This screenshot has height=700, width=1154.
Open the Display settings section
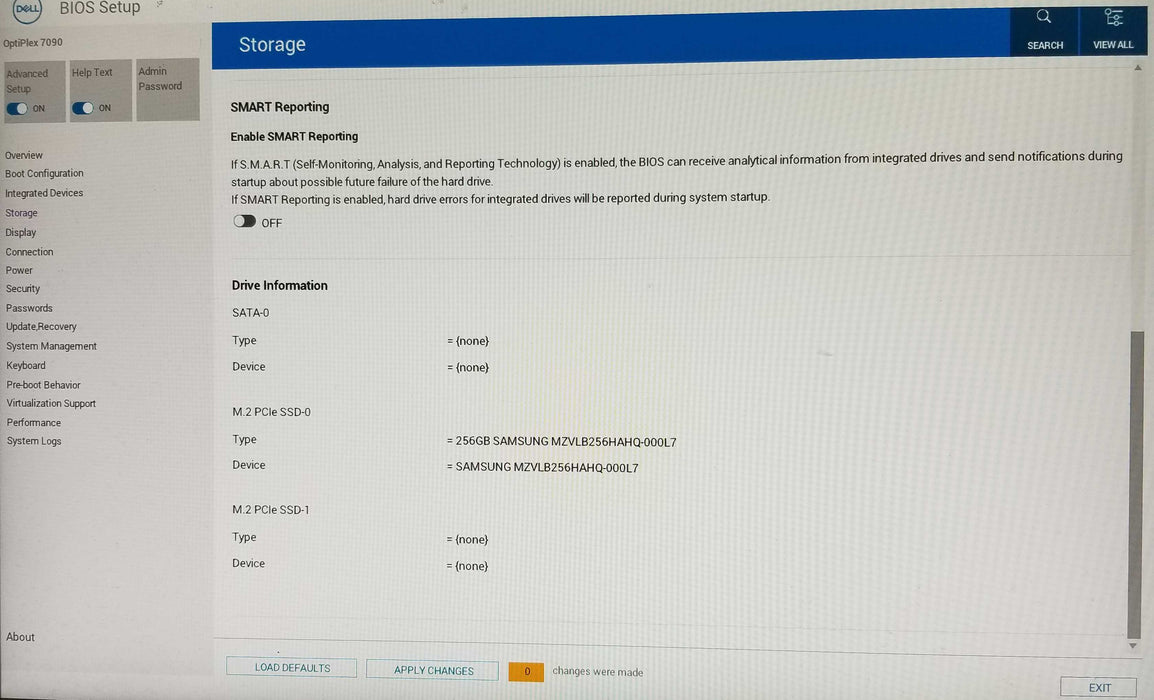pyautogui.click(x=21, y=233)
